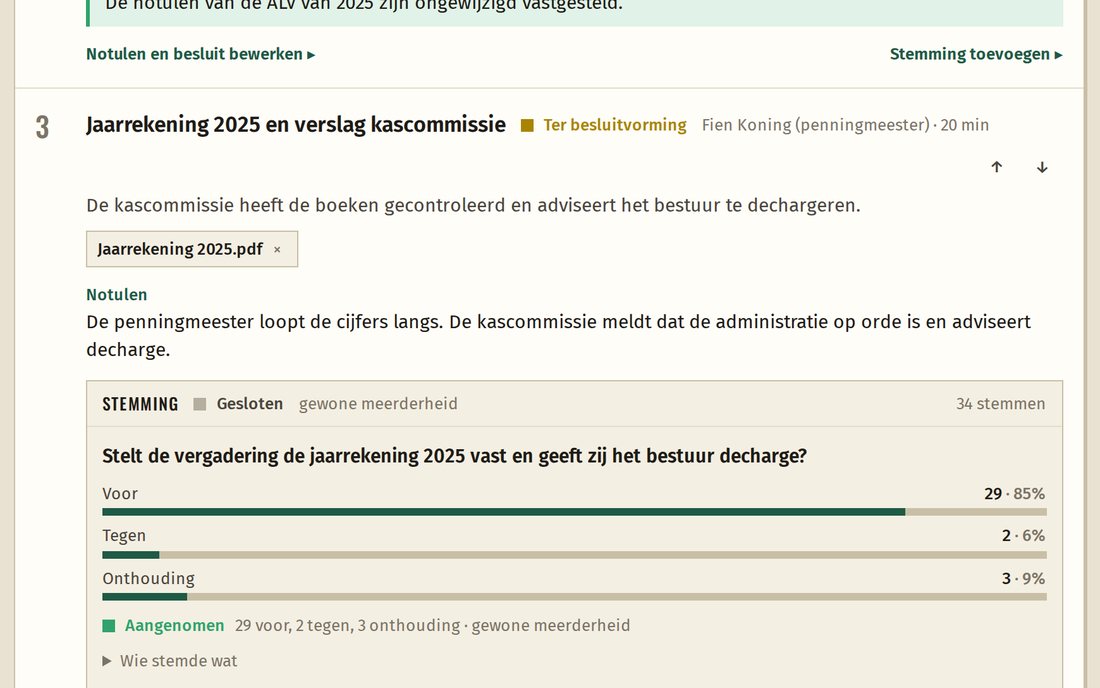Viewport: 1100px width, 688px height.
Task: Click the Voor vote progress bar
Action: tap(575, 512)
